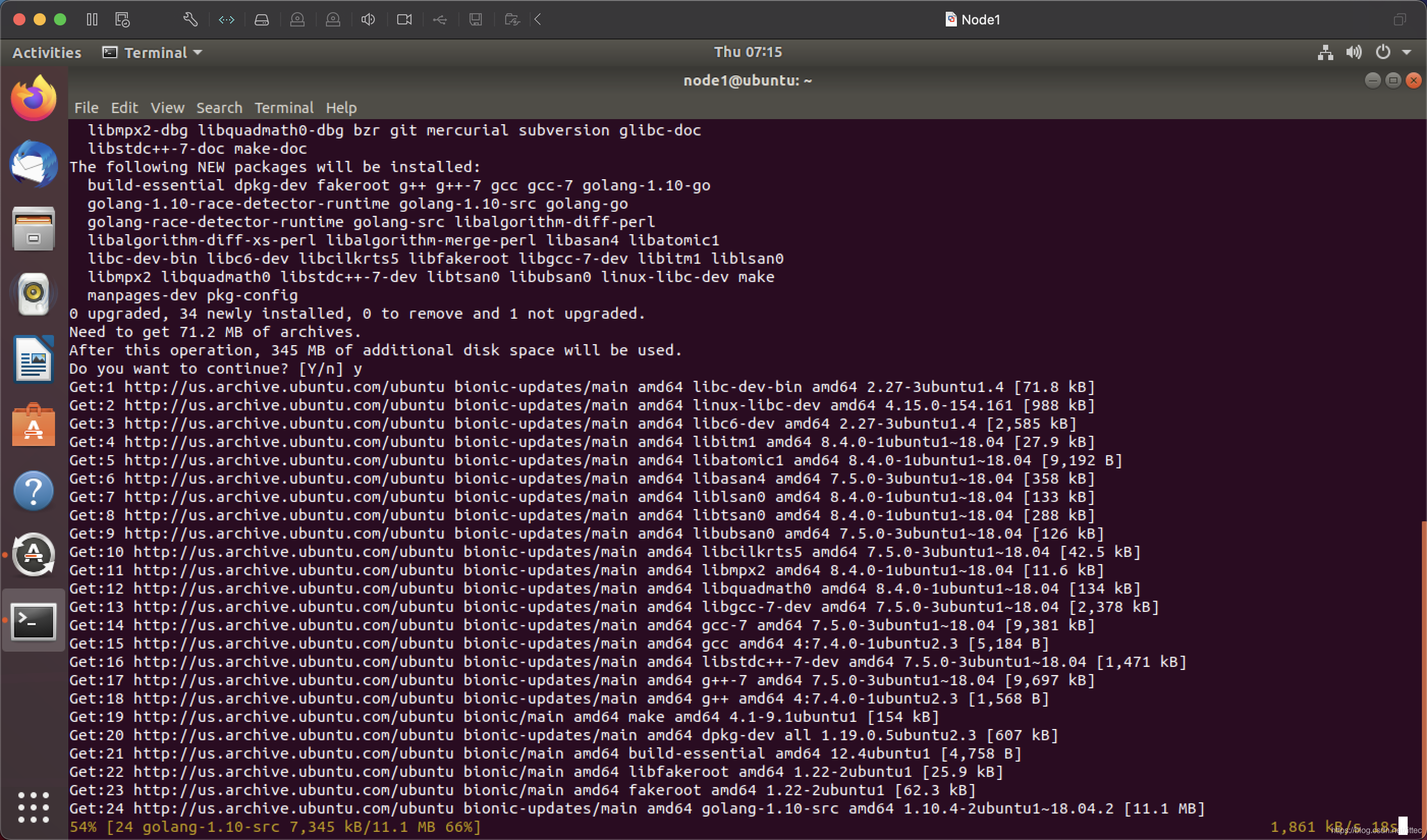Click the Terminal icon in the dock
1427x840 pixels.
[x=34, y=621]
